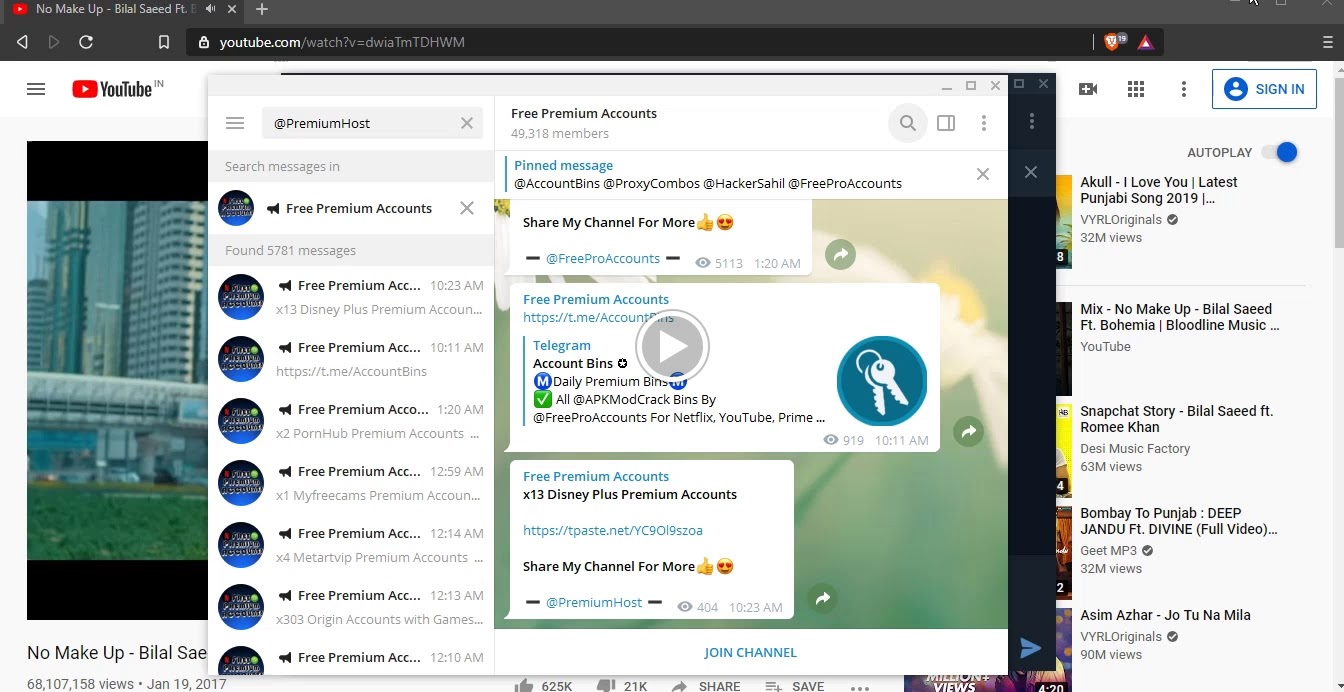This screenshot has width=1344, height=692.
Task: Dismiss the pinned message bar
Action: [x=983, y=174]
